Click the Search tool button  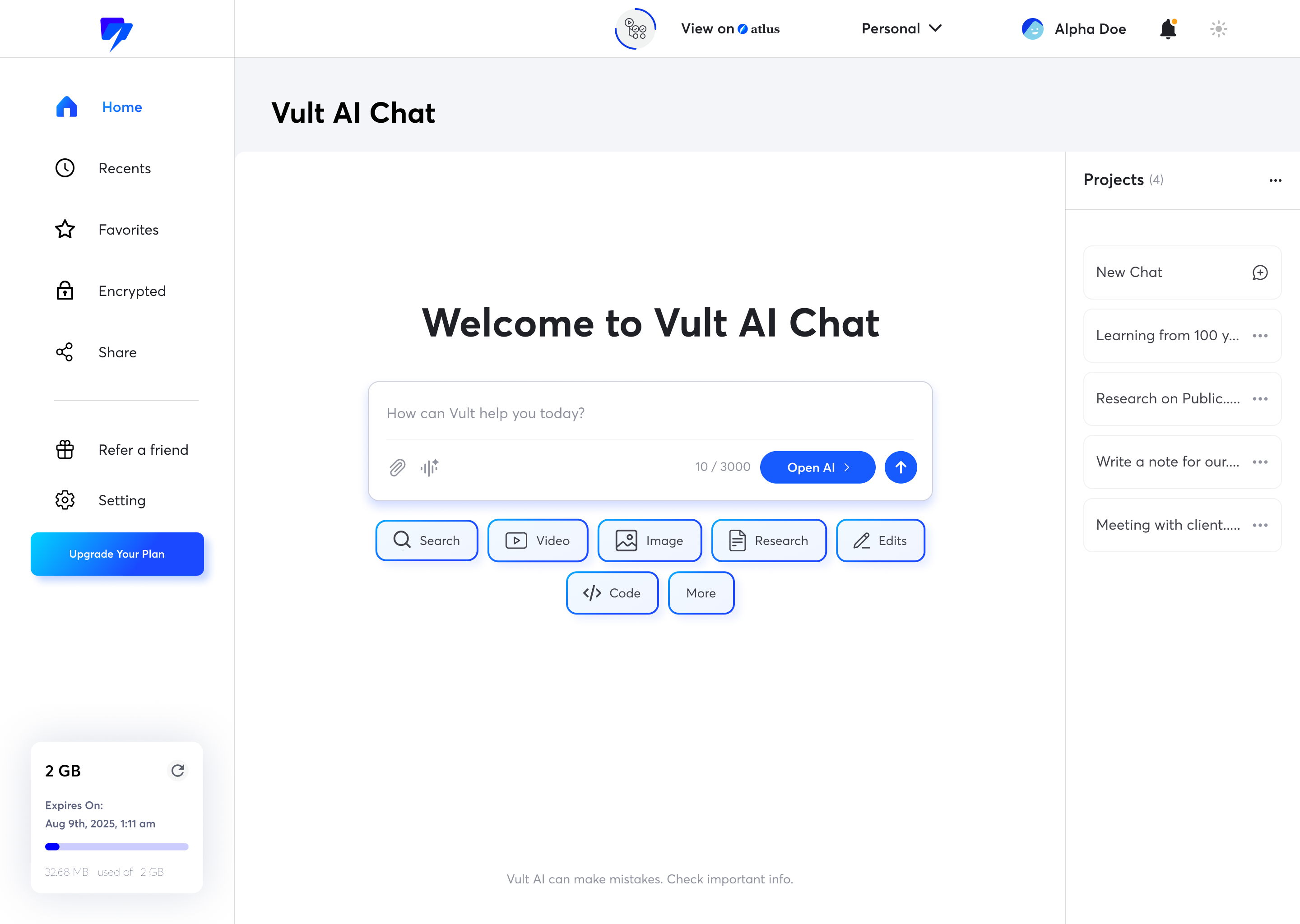click(427, 540)
